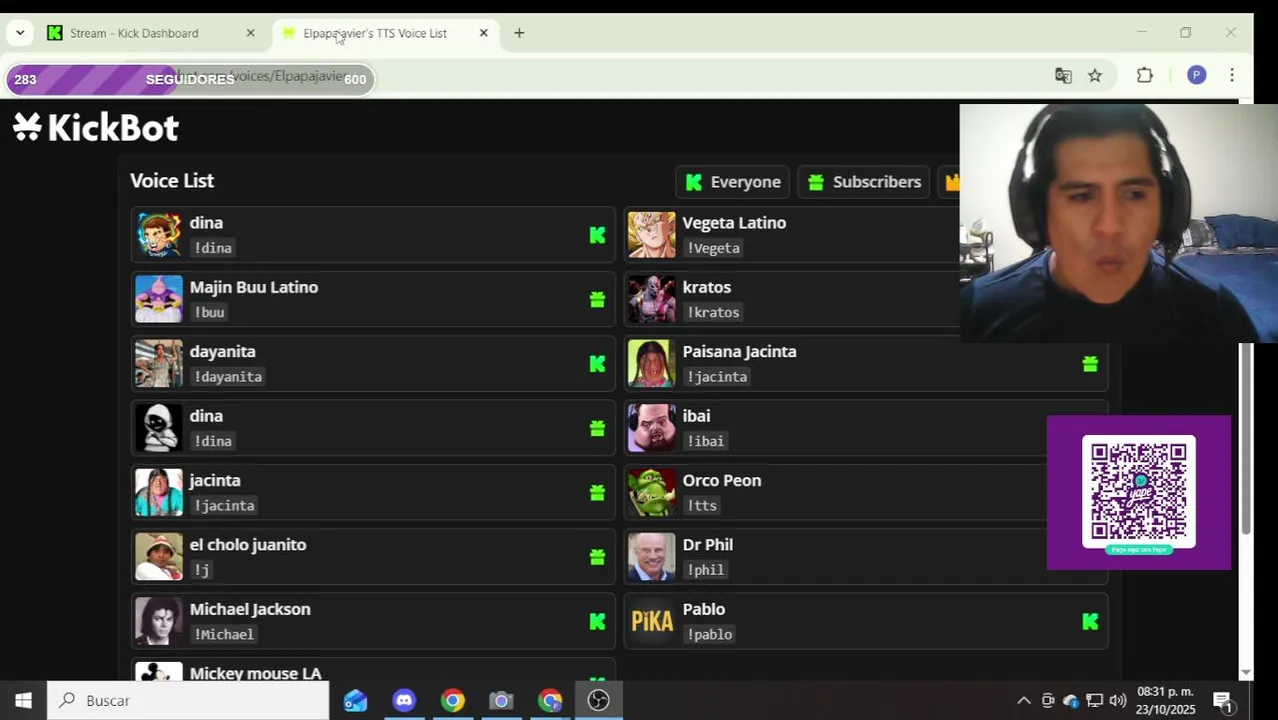Click the Paisana Jacinta avatar
The image size is (1278, 720).
(651, 364)
